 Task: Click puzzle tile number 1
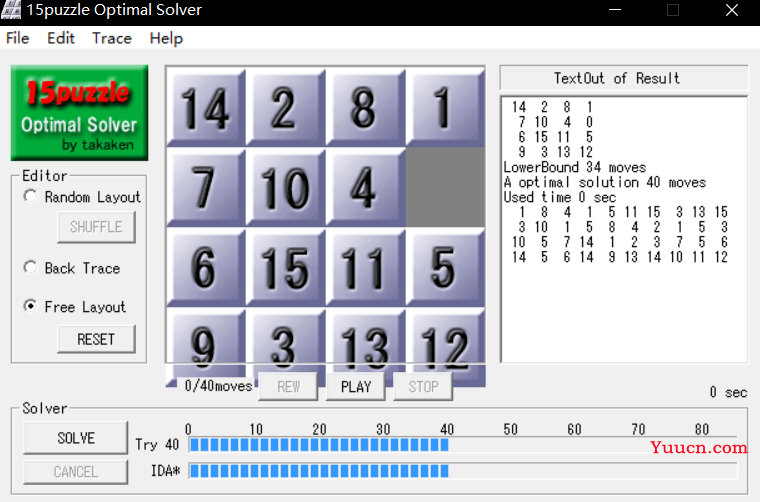445,106
